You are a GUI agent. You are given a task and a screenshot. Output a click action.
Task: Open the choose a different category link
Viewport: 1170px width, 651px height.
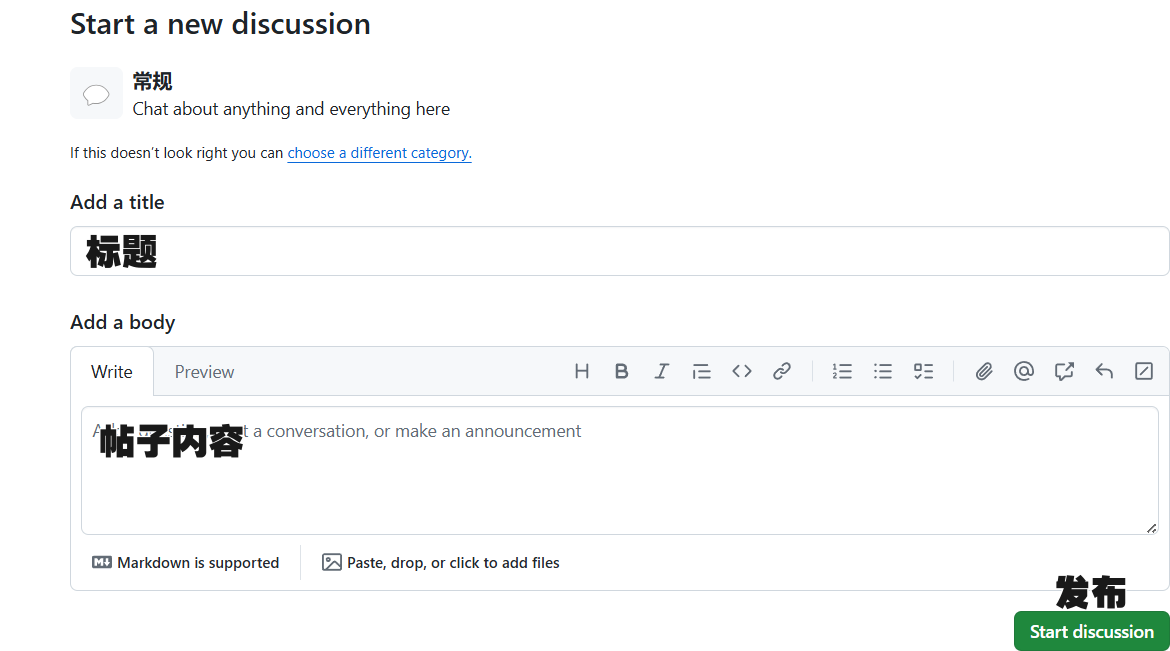click(379, 152)
